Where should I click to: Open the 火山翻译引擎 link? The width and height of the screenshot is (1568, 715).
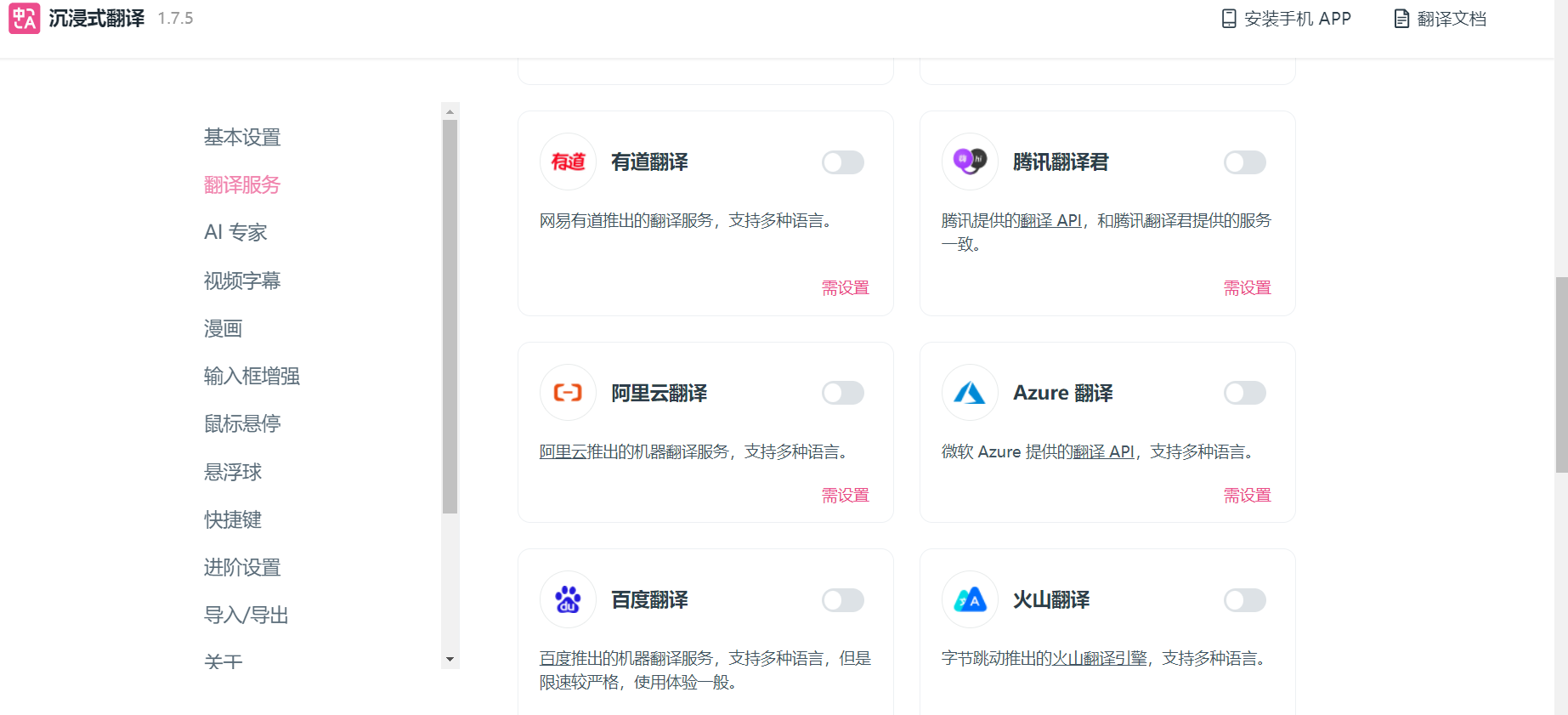pos(1100,659)
